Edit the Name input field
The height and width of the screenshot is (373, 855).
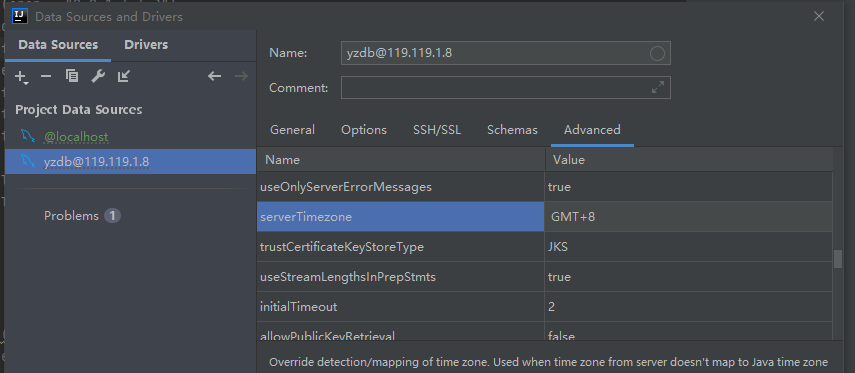pyautogui.click(x=505, y=53)
